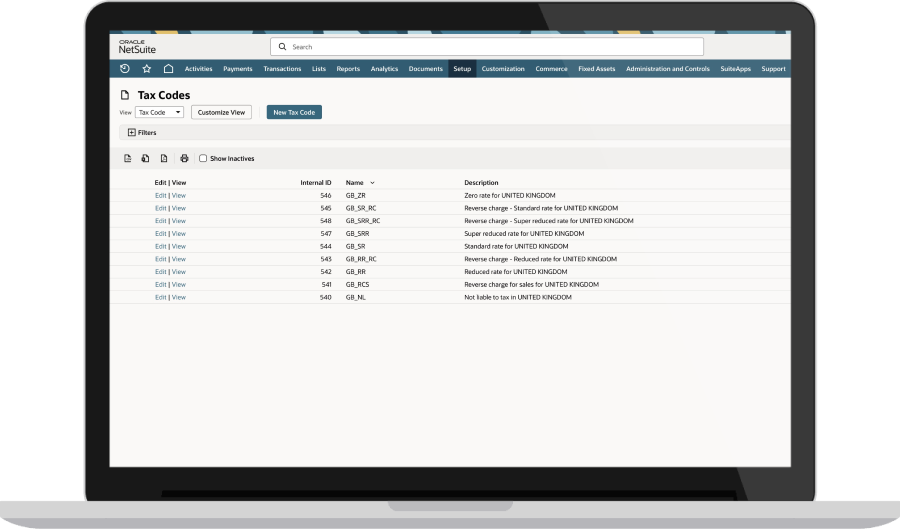Click the page icon beside Tax Codes title

click(125, 95)
